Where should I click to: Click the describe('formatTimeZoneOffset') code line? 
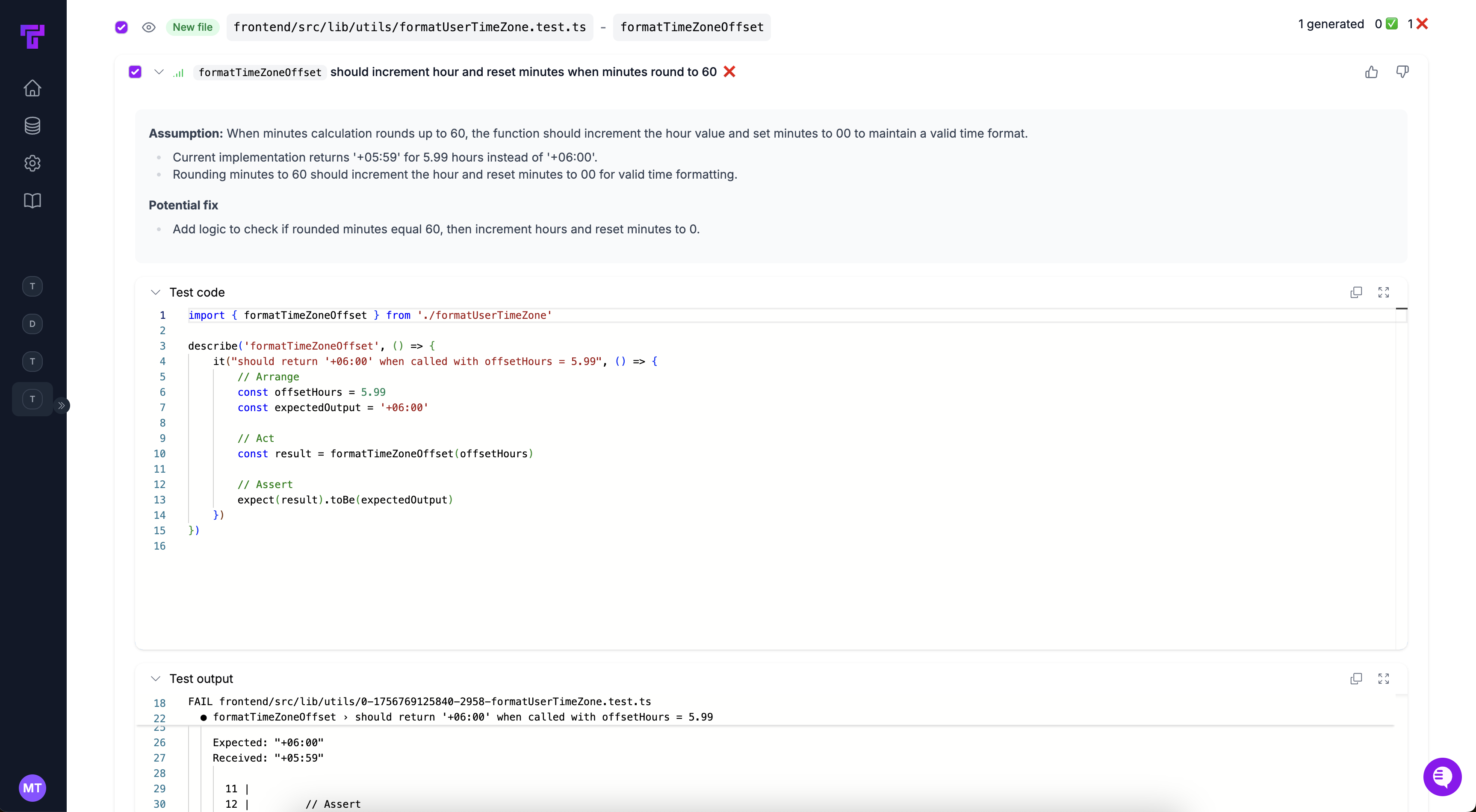[312, 346]
